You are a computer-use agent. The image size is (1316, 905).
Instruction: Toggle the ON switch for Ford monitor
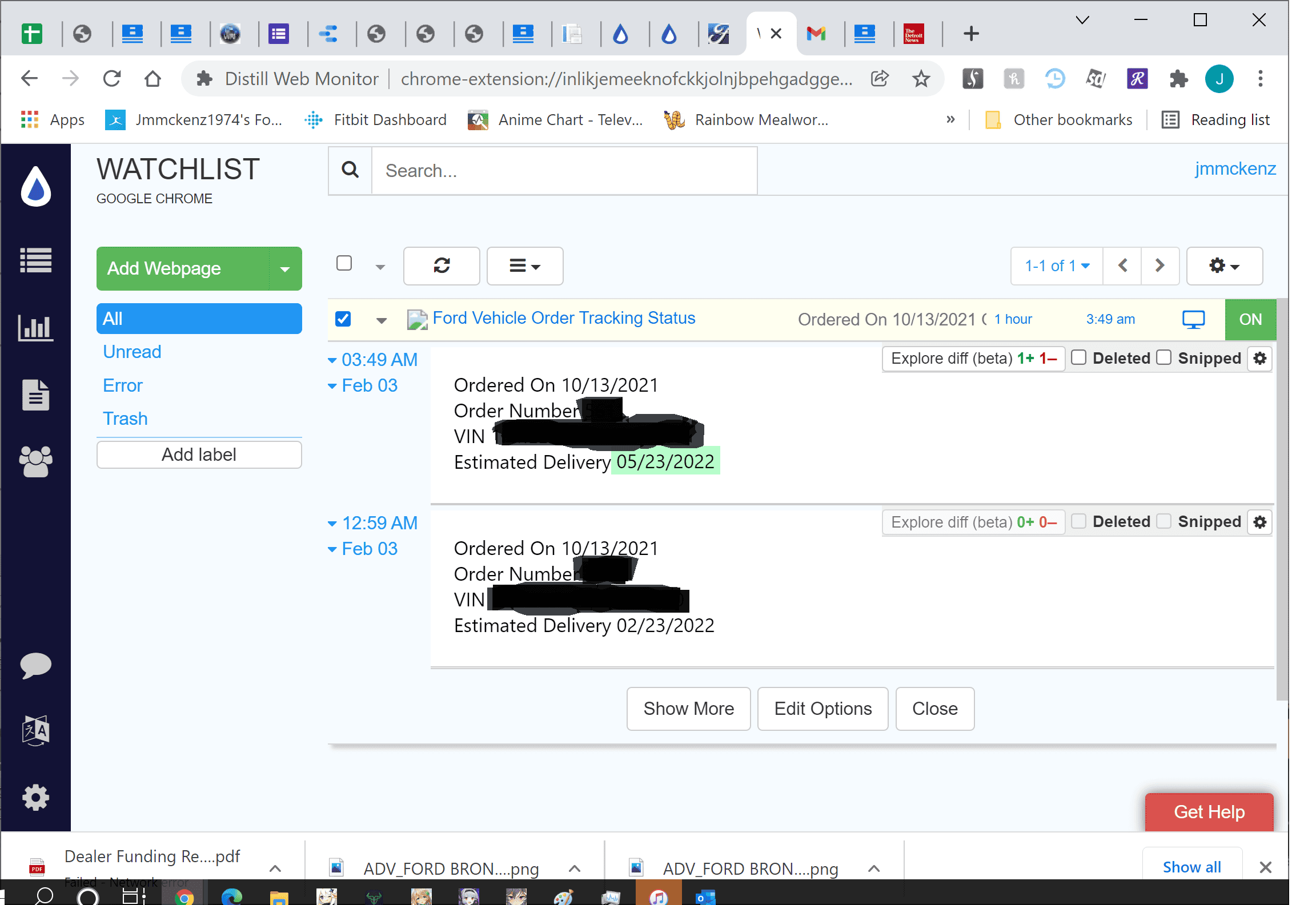tap(1250, 319)
